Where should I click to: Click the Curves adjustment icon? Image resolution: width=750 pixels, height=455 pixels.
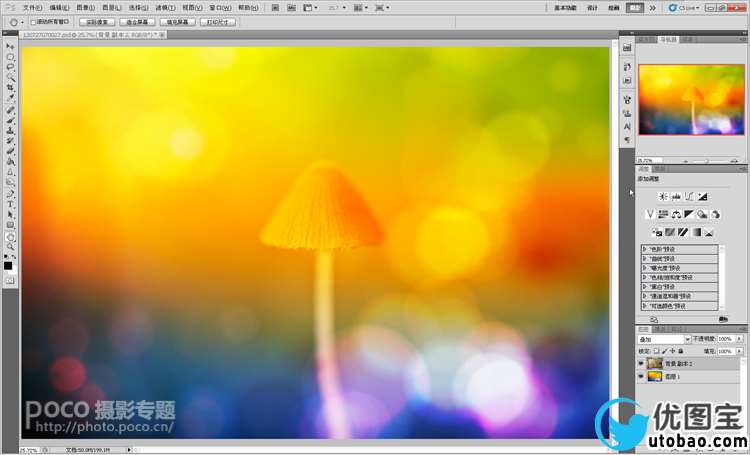[690, 197]
